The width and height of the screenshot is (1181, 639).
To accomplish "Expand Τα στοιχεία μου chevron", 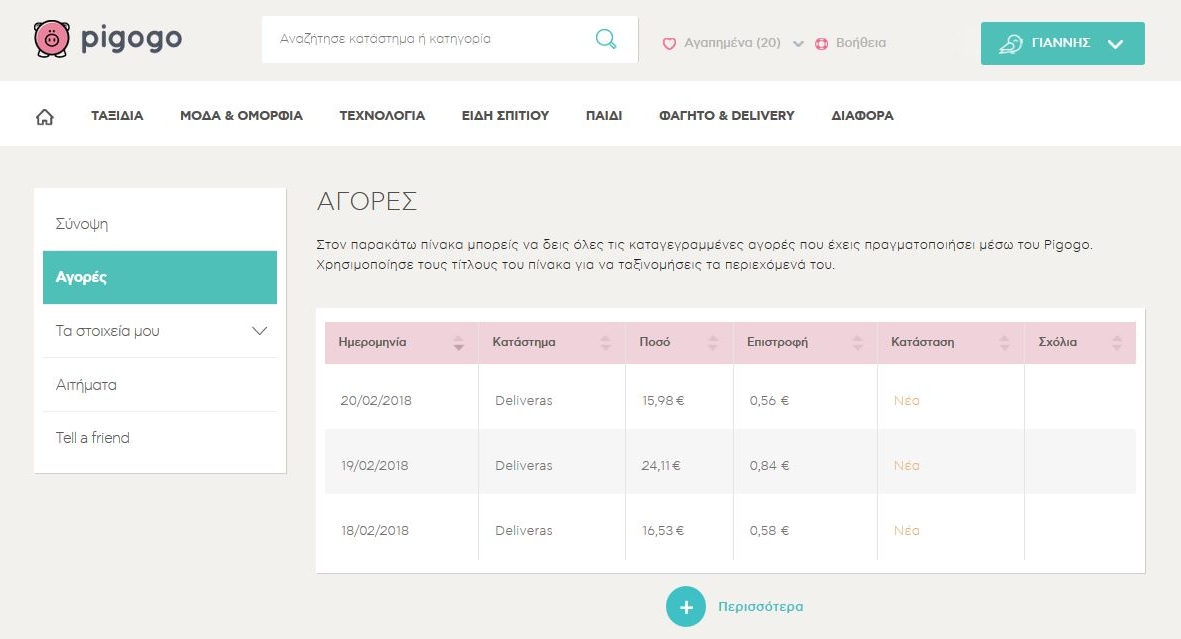I will 259,331.
